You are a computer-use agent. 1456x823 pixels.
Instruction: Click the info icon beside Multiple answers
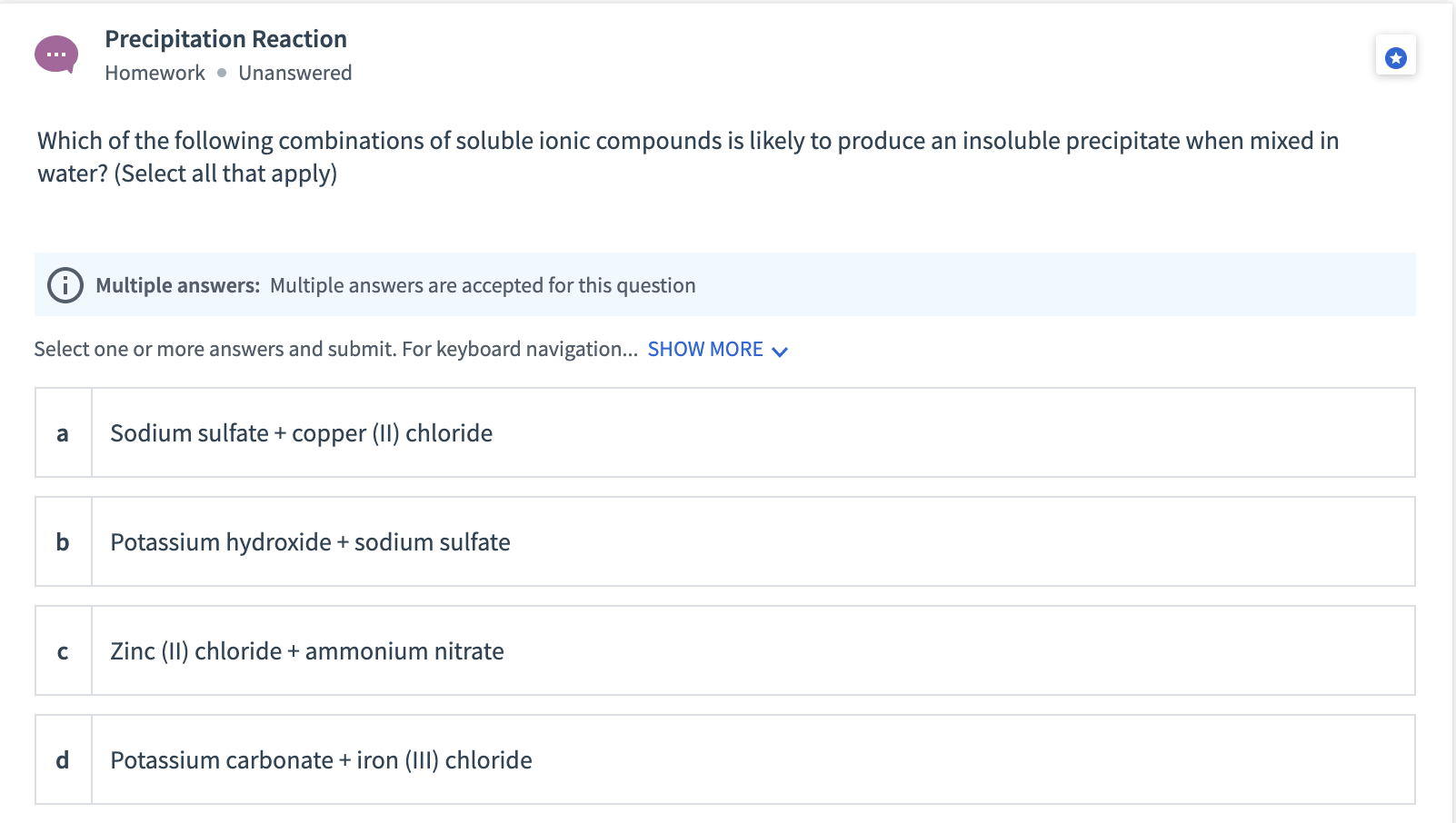tap(64, 284)
